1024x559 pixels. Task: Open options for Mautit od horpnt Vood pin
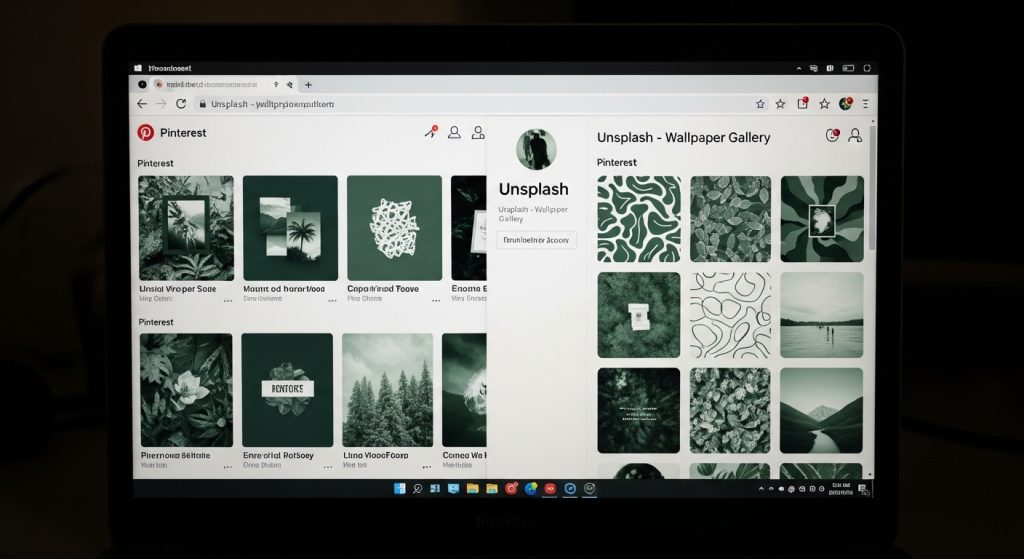(x=332, y=300)
